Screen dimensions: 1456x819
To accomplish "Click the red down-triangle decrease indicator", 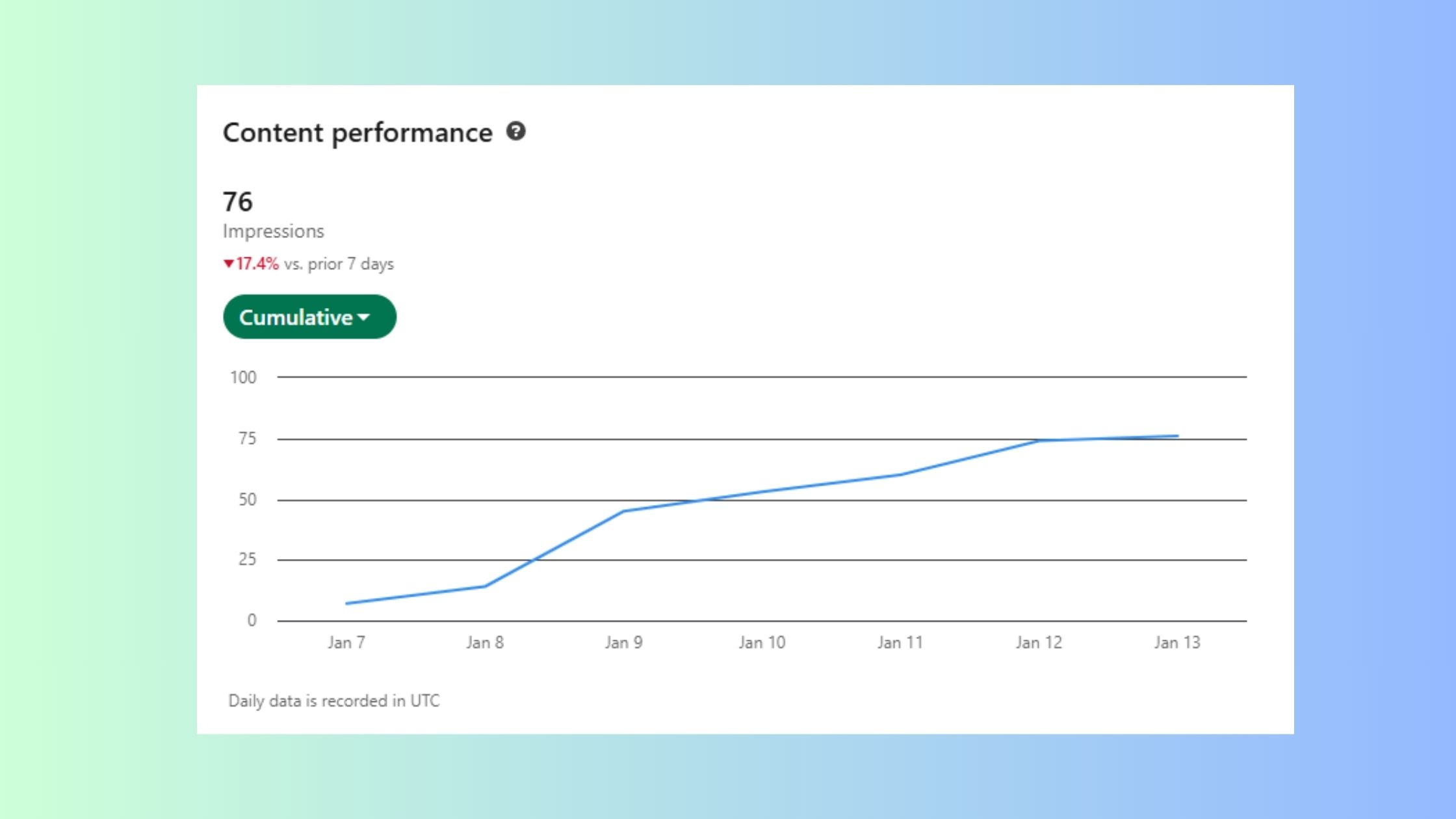I will [x=228, y=264].
